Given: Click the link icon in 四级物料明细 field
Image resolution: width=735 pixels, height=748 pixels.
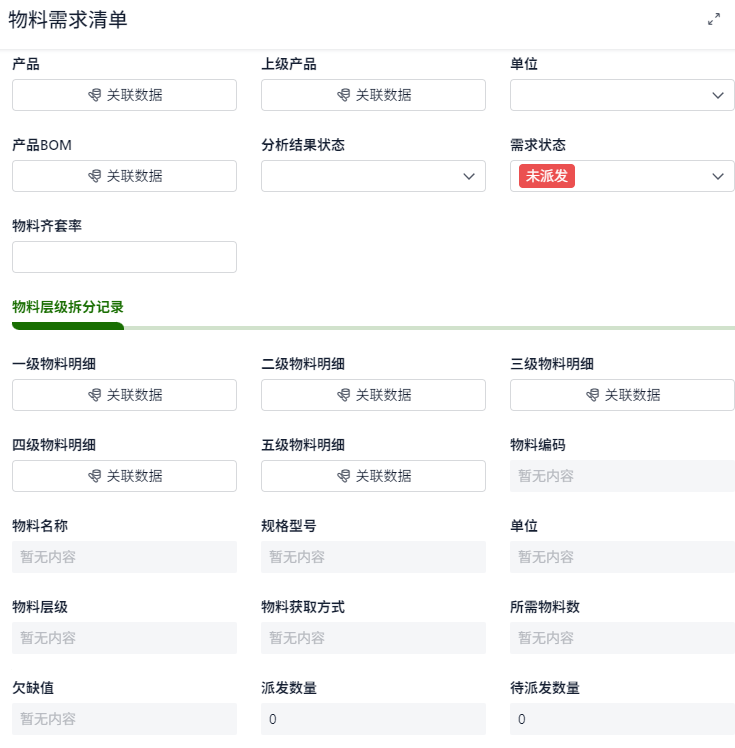Looking at the screenshot, I should [x=95, y=476].
